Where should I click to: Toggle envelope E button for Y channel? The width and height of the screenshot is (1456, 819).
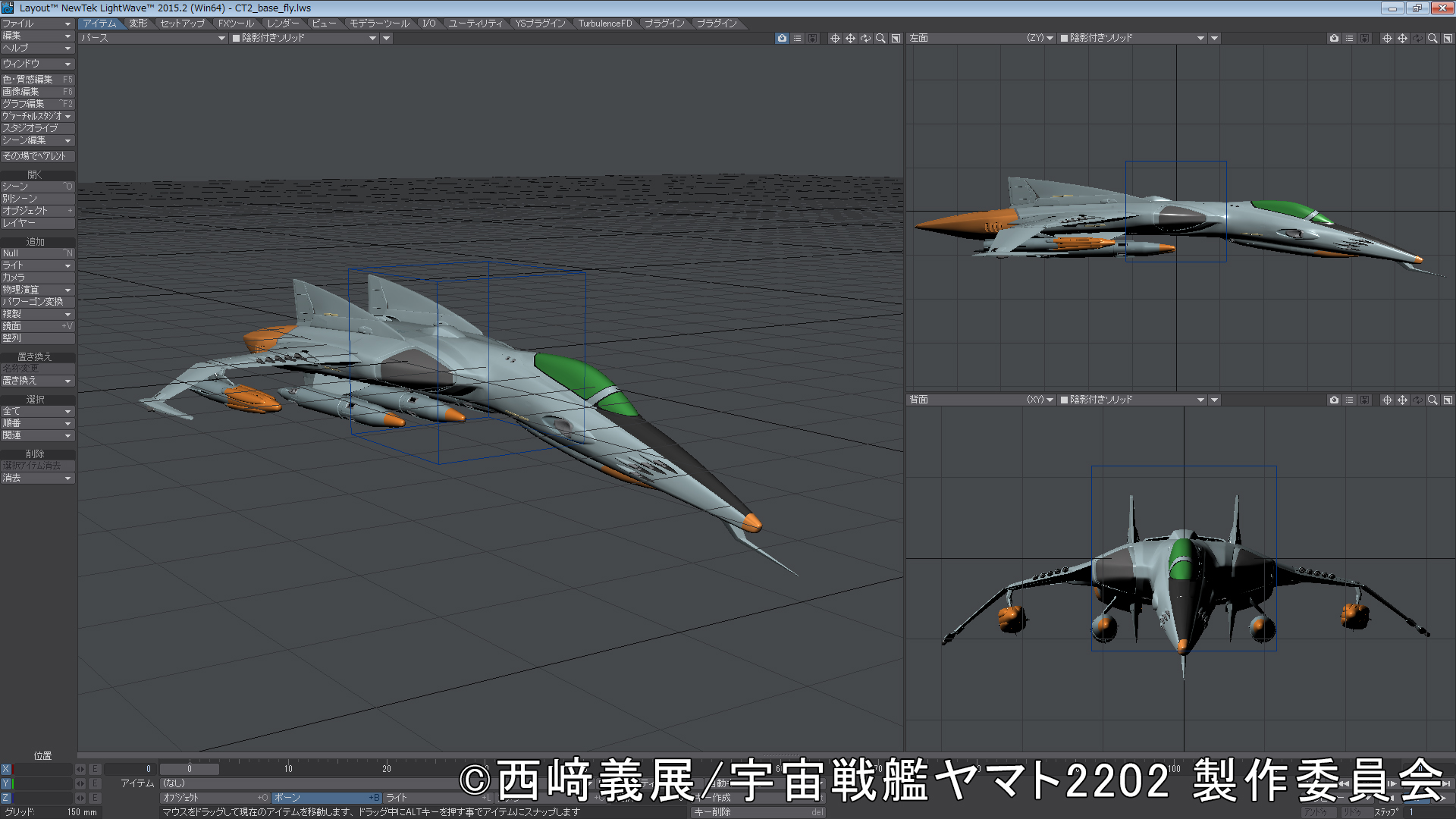tap(95, 783)
